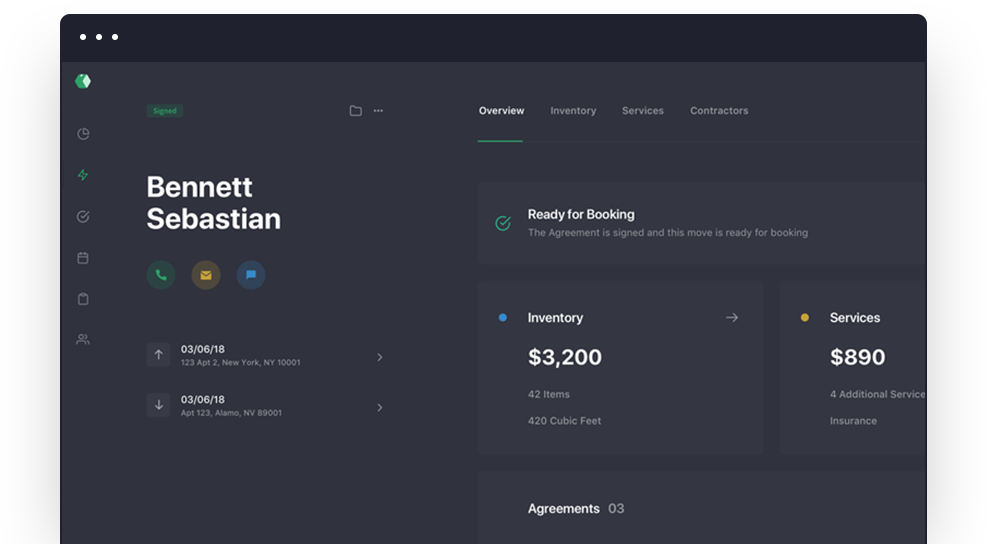Switch to the Overview tab
The height and width of the screenshot is (544, 987).
501,111
